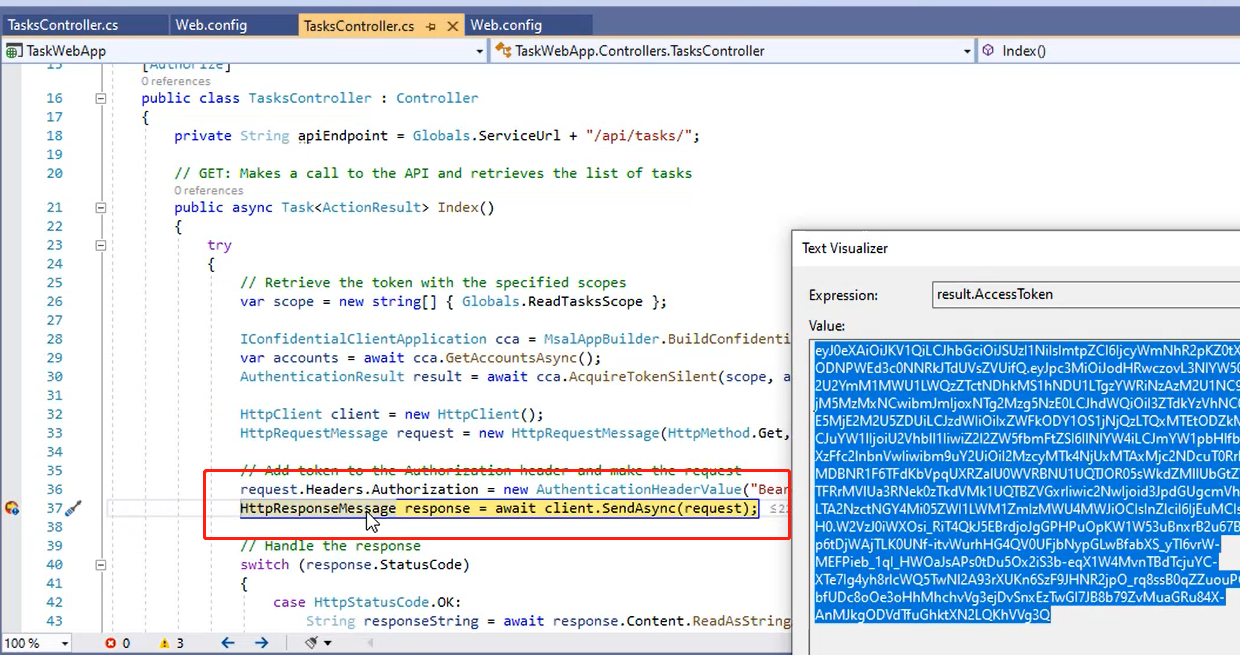Open the 100 % zoom dropdown

point(65,643)
